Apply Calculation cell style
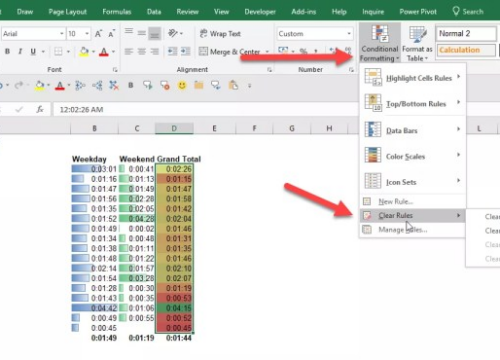The image size is (500, 360). (x=466, y=50)
